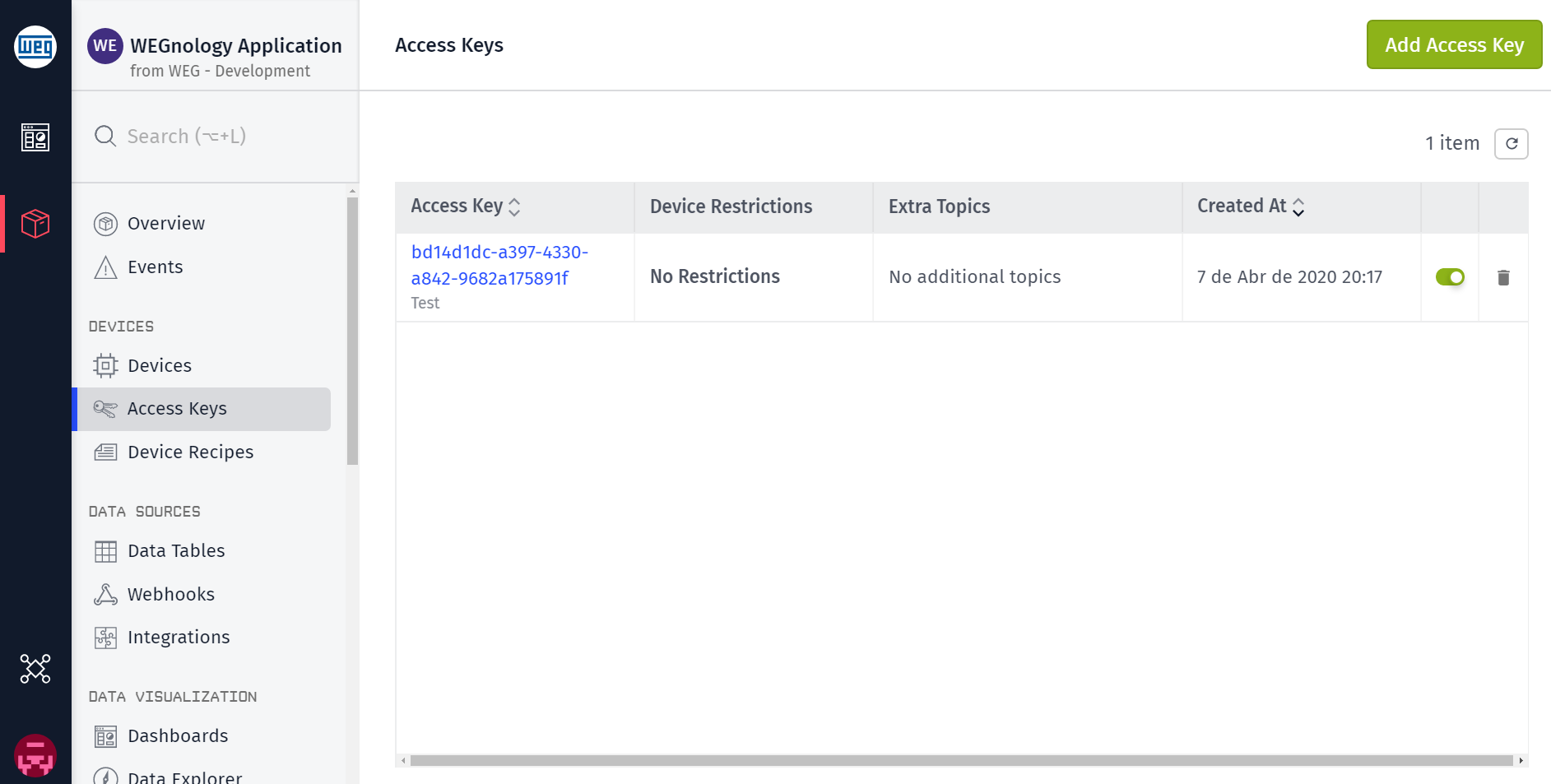Click the Extra Topics column header
Viewport: 1551px width, 784px height.
point(939,206)
